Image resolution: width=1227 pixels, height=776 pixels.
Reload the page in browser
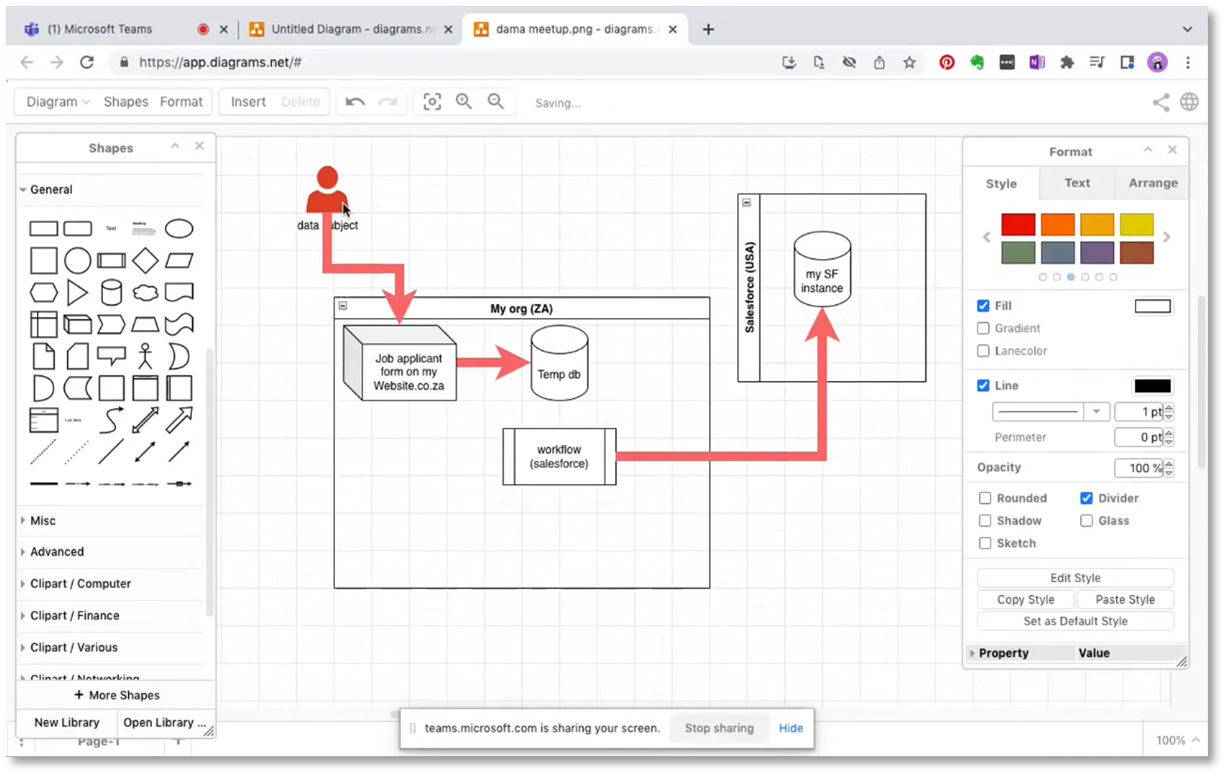[x=87, y=62]
